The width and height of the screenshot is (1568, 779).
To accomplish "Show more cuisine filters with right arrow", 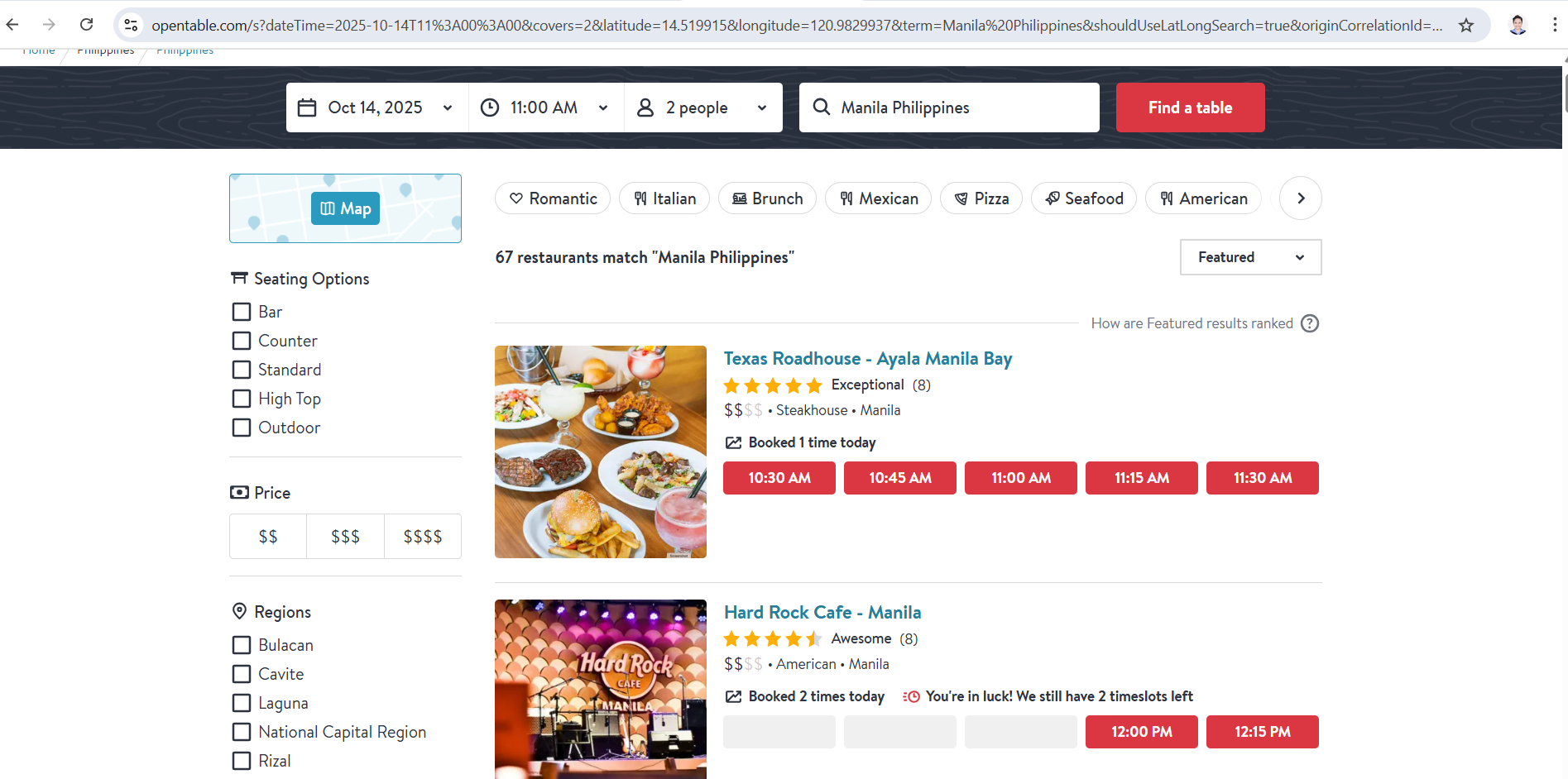I will pos(1301,198).
